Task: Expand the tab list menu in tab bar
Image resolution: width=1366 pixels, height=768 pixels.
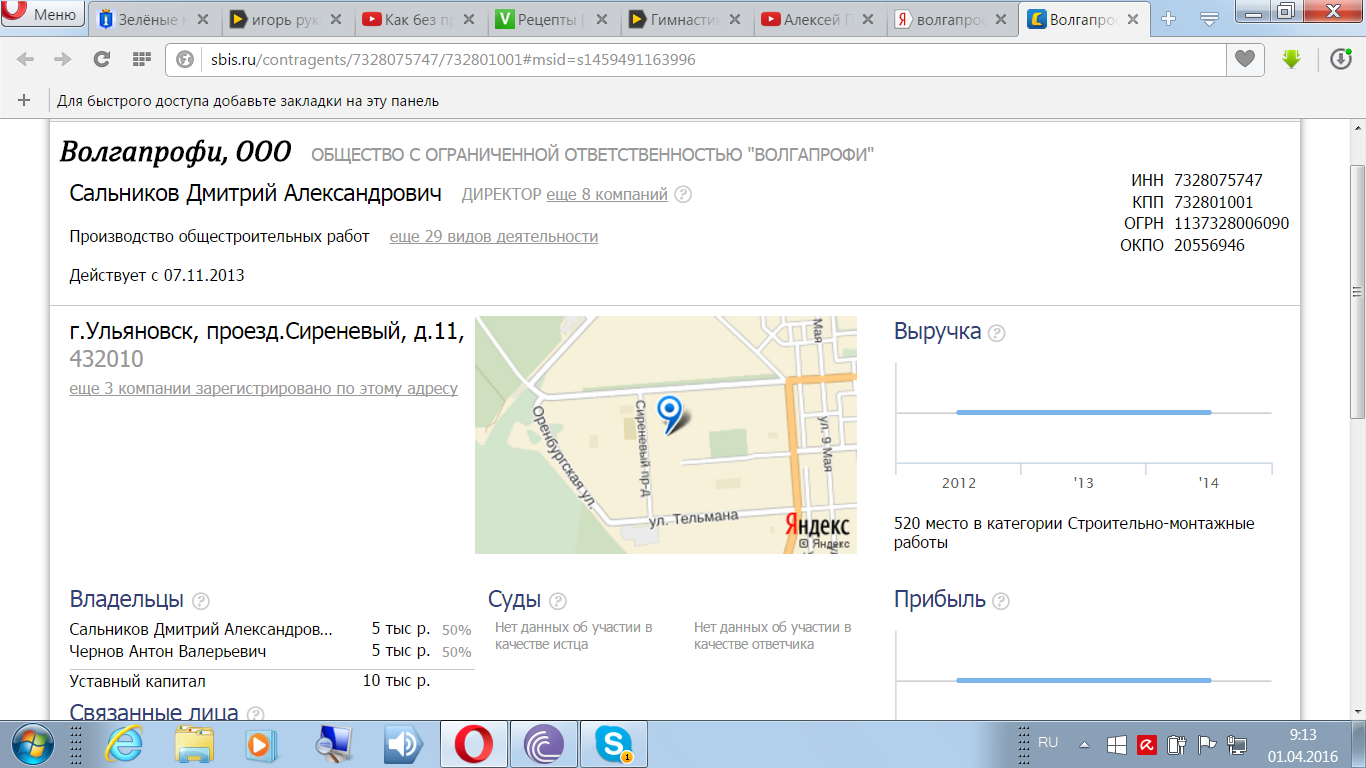Action: pyautogui.click(x=1209, y=18)
